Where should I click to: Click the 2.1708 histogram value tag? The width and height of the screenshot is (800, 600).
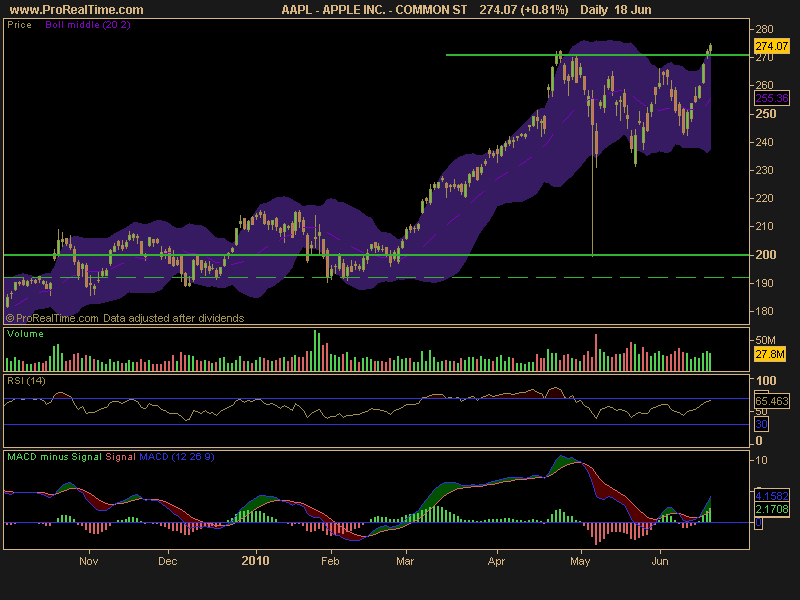click(771, 509)
